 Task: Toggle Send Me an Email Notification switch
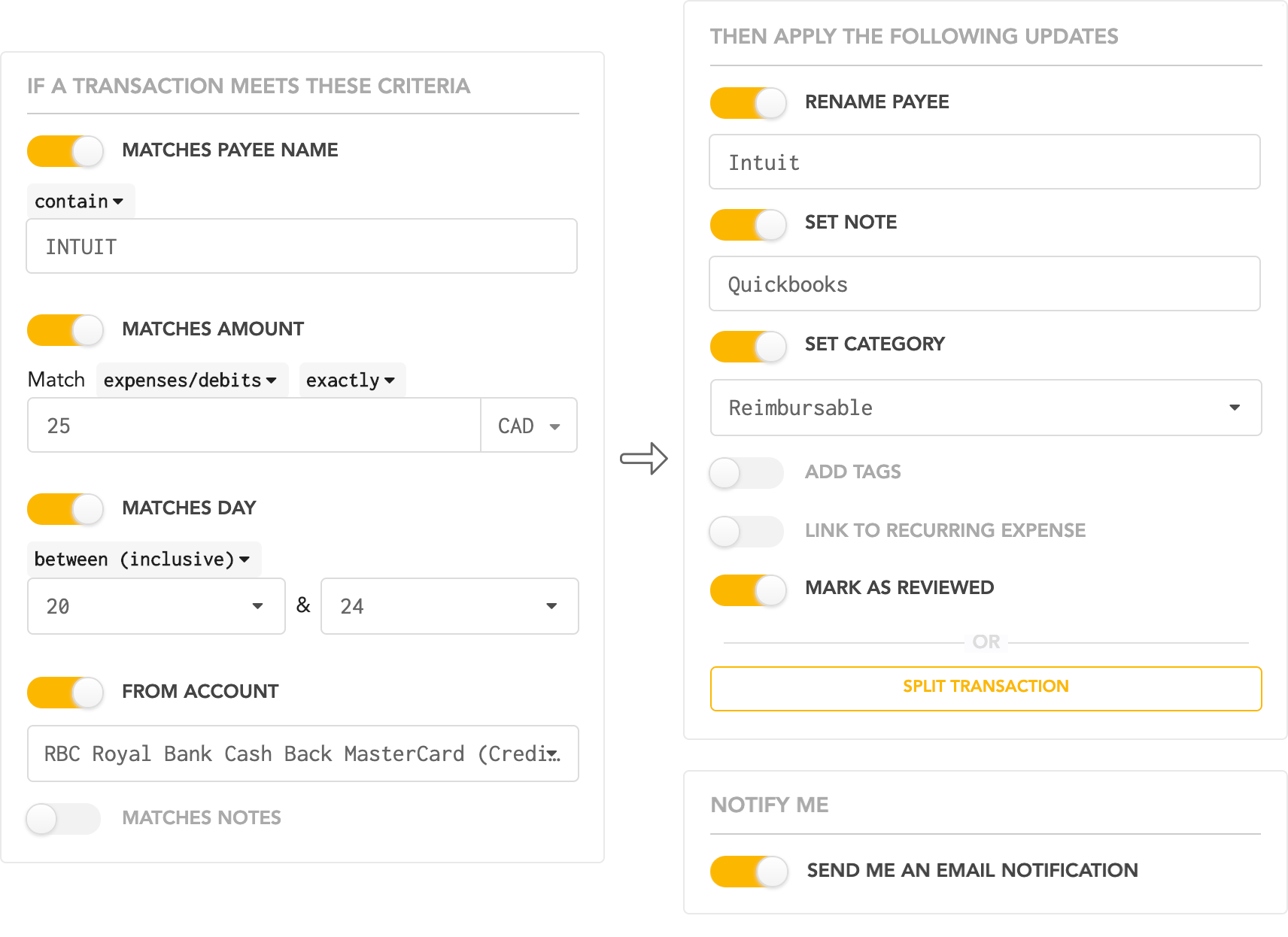749,872
